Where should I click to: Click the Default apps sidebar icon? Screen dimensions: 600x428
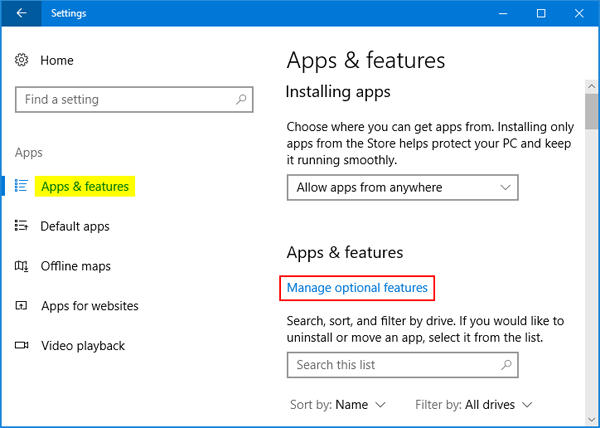[22, 227]
